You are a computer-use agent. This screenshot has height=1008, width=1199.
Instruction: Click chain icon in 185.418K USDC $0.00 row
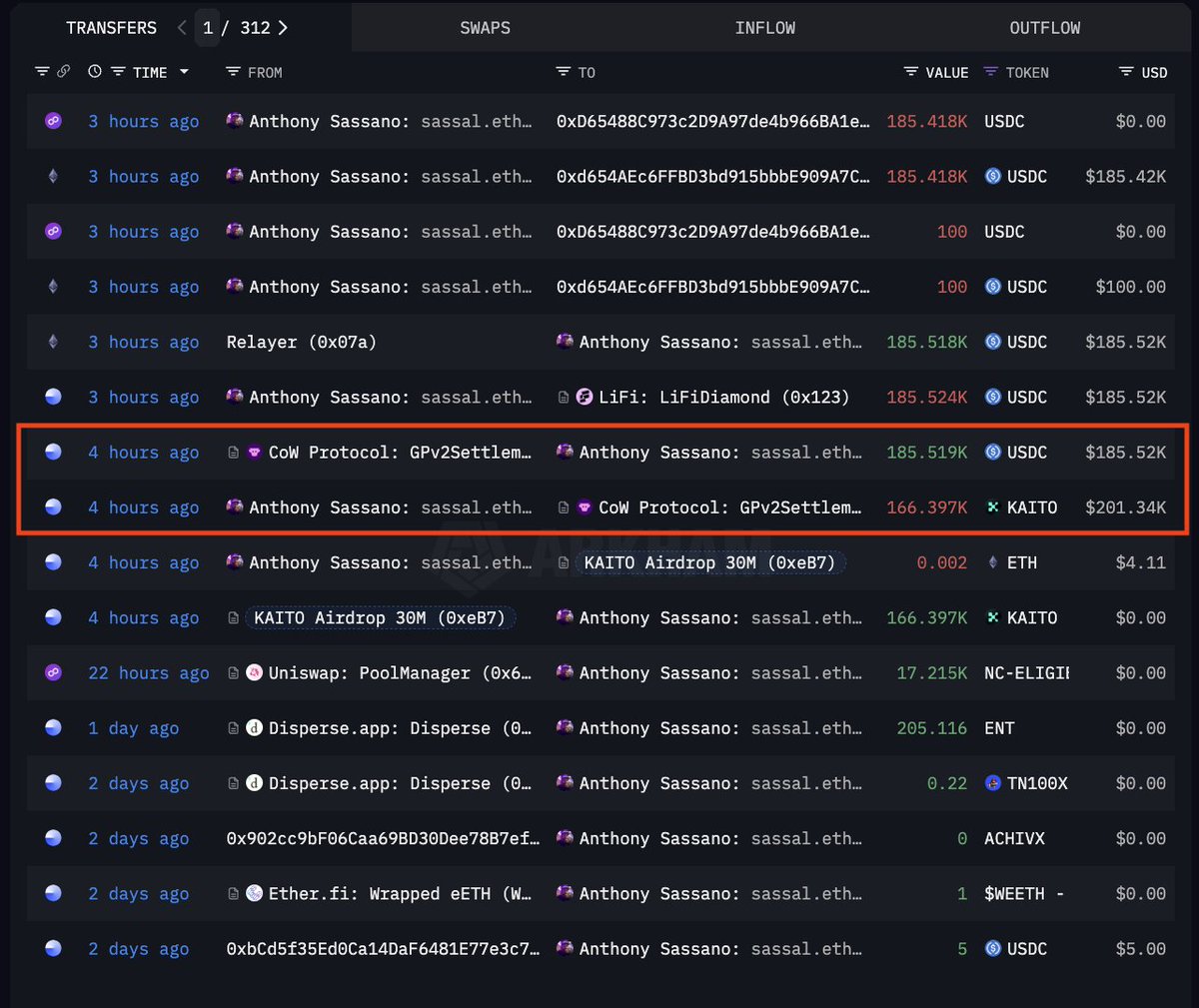pos(53,121)
